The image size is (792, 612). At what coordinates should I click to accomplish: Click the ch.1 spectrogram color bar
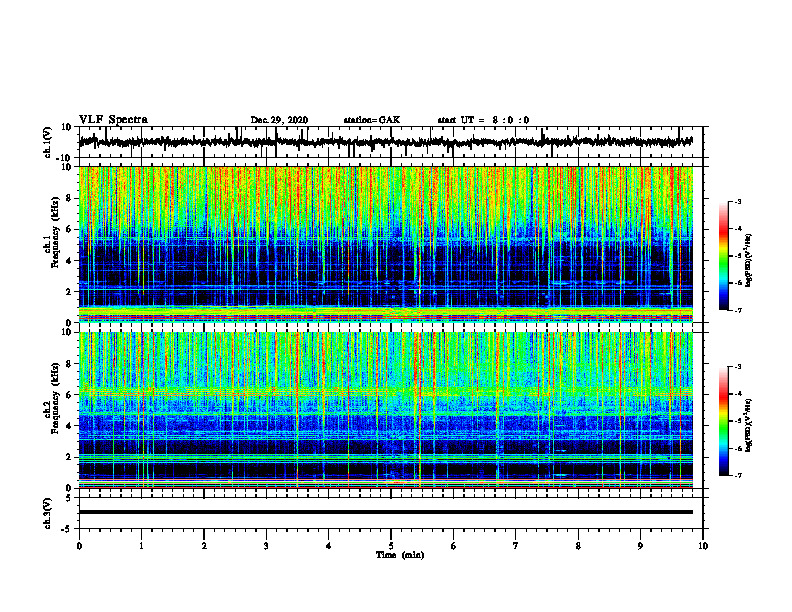[x=724, y=256]
